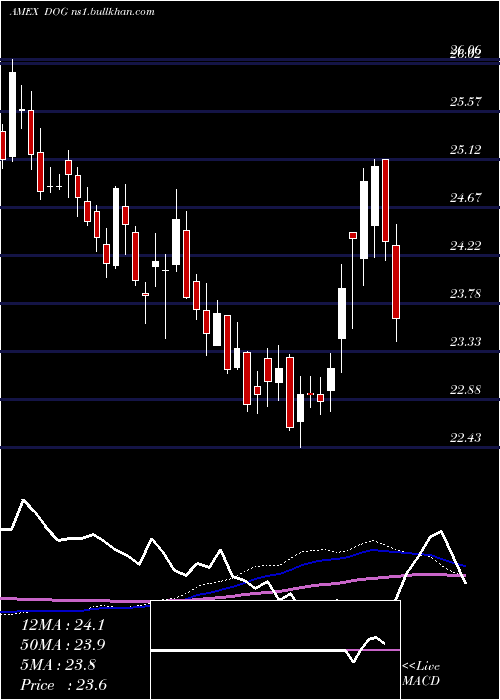Select the 25.57 price axis label

pos(466,102)
